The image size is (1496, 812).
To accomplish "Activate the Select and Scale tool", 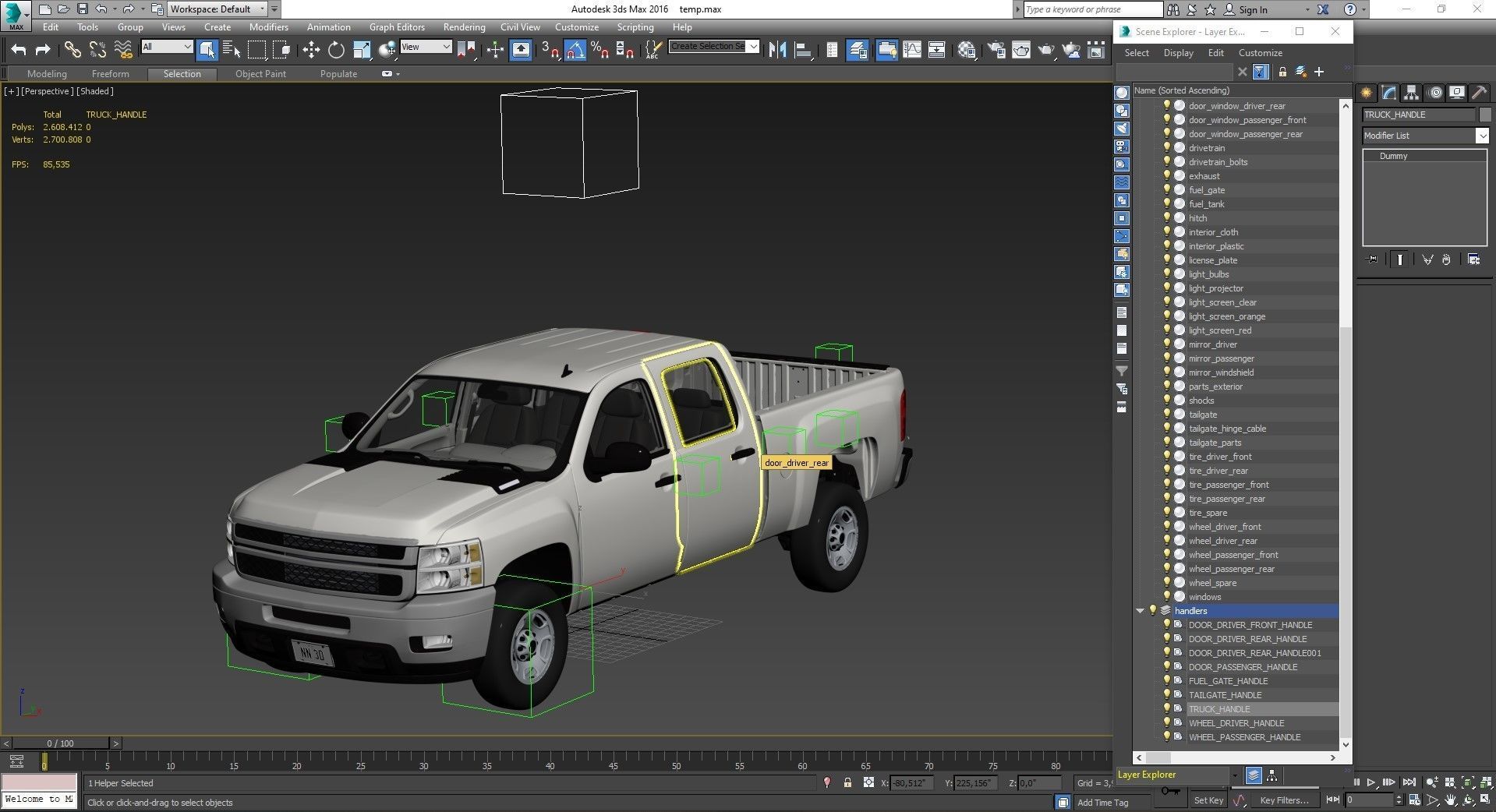I will 362,50.
